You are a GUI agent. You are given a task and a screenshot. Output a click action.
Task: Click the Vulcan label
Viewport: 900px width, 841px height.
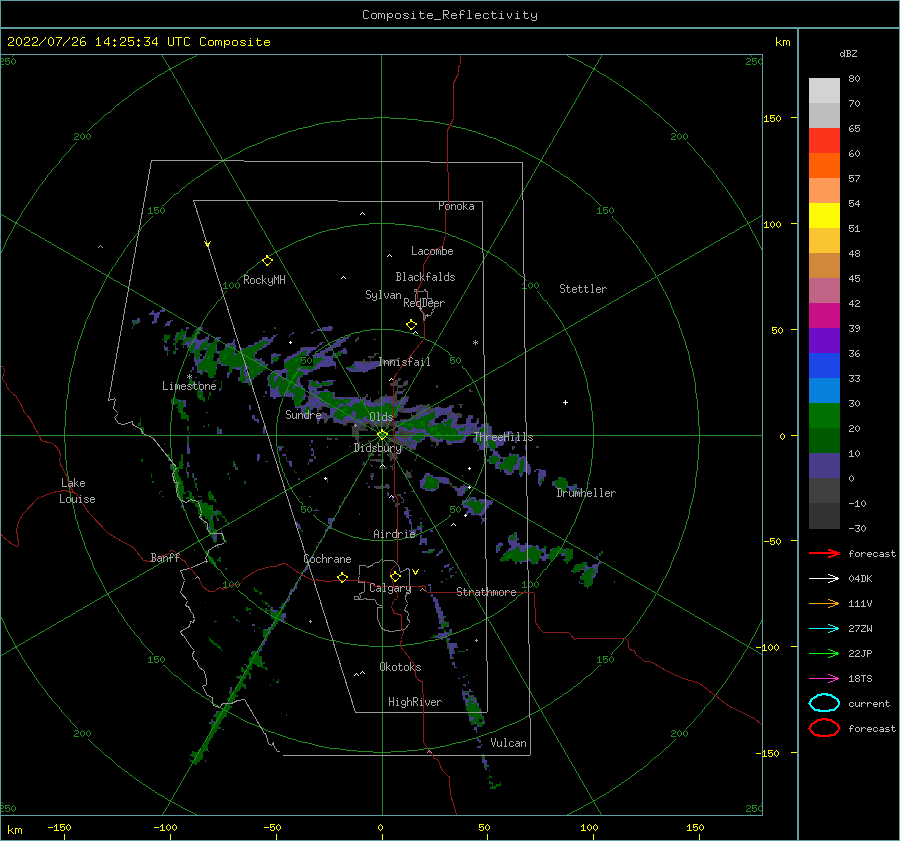[508, 743]
